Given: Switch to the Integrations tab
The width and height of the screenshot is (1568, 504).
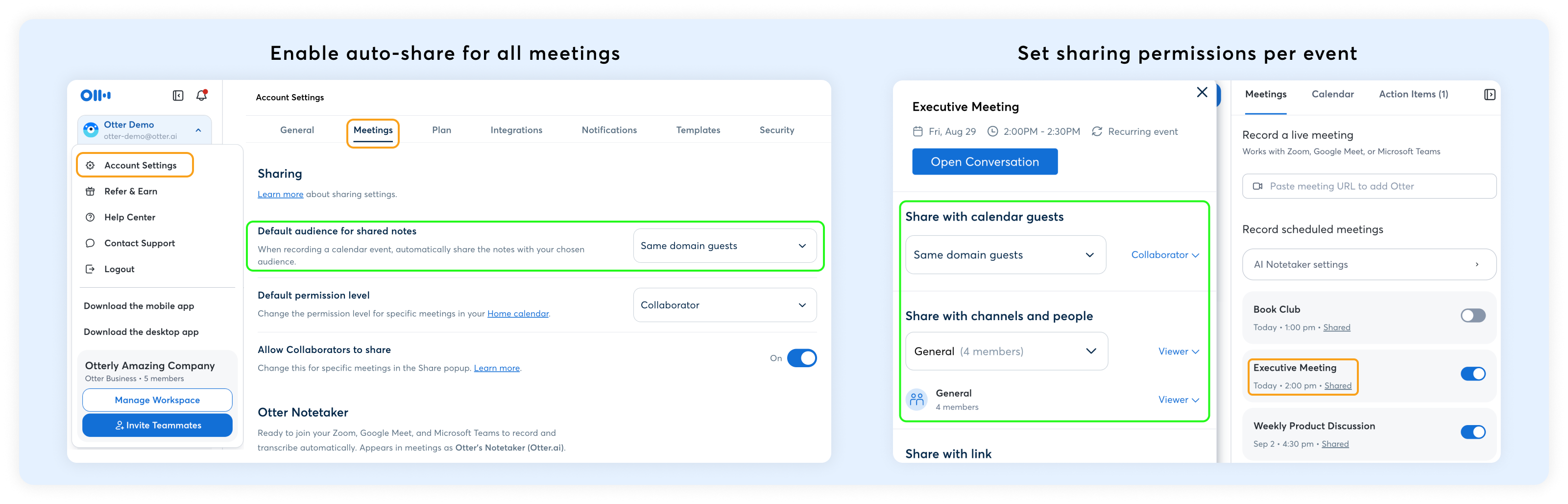Looking at the screenshot, I should click(x=516, y=130).
